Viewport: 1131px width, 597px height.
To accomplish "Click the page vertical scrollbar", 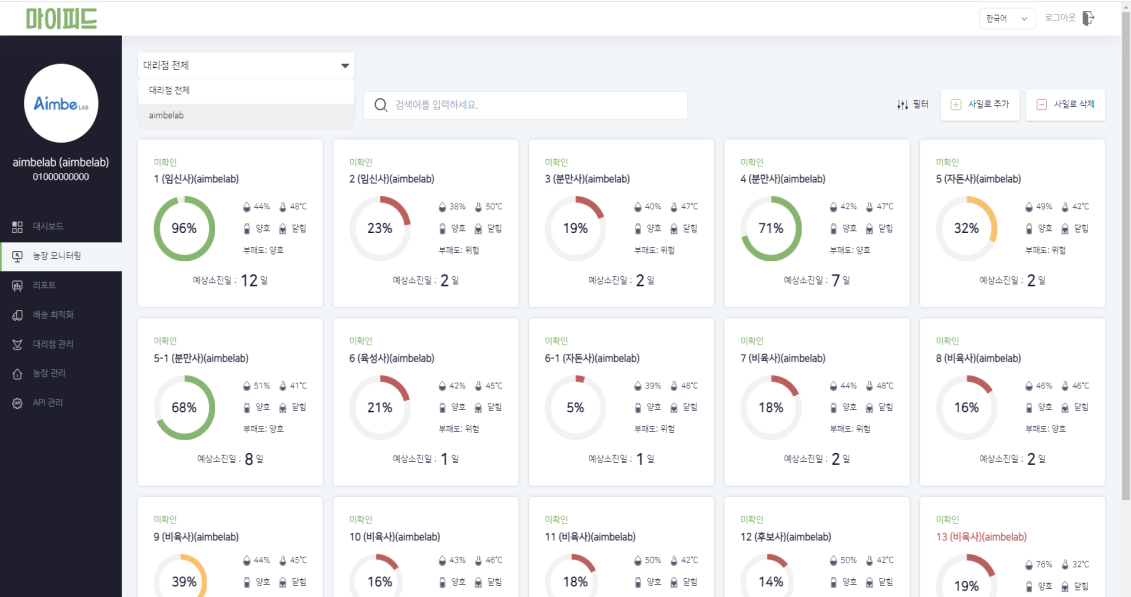I will click(x=1126, y=256).
